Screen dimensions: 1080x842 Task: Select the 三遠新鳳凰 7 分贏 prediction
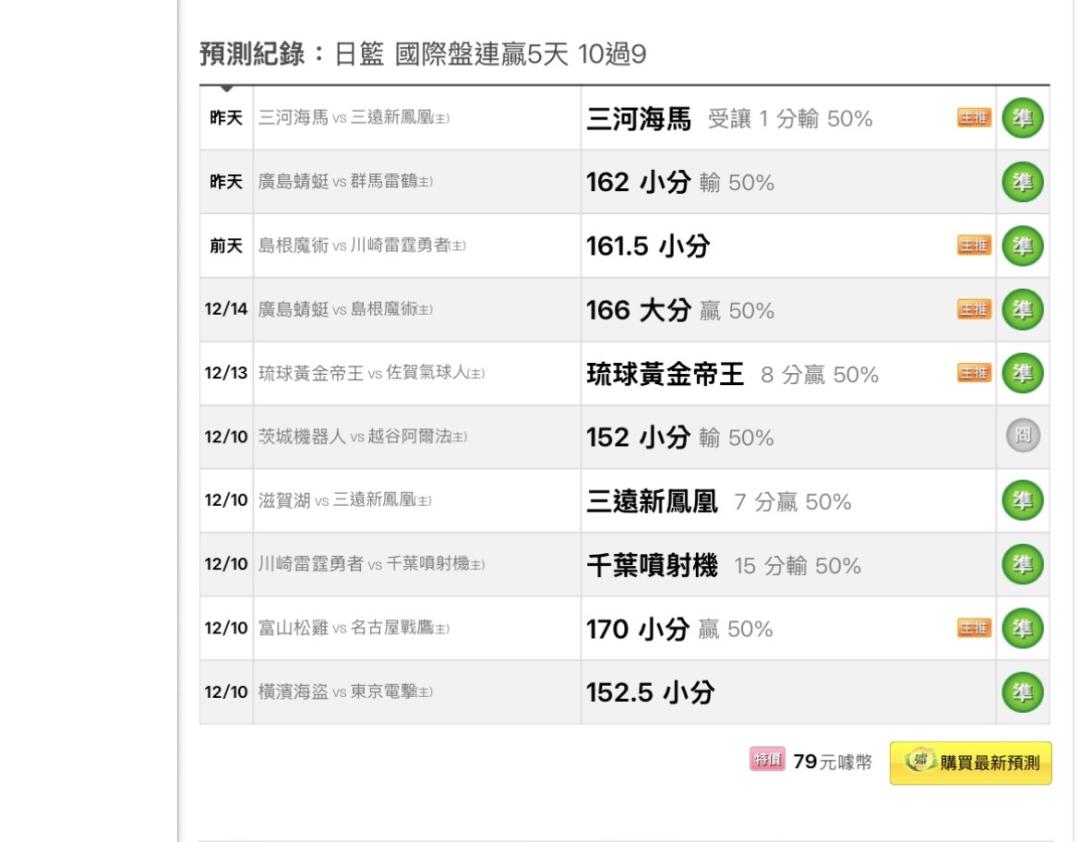[x=718, y=501]
